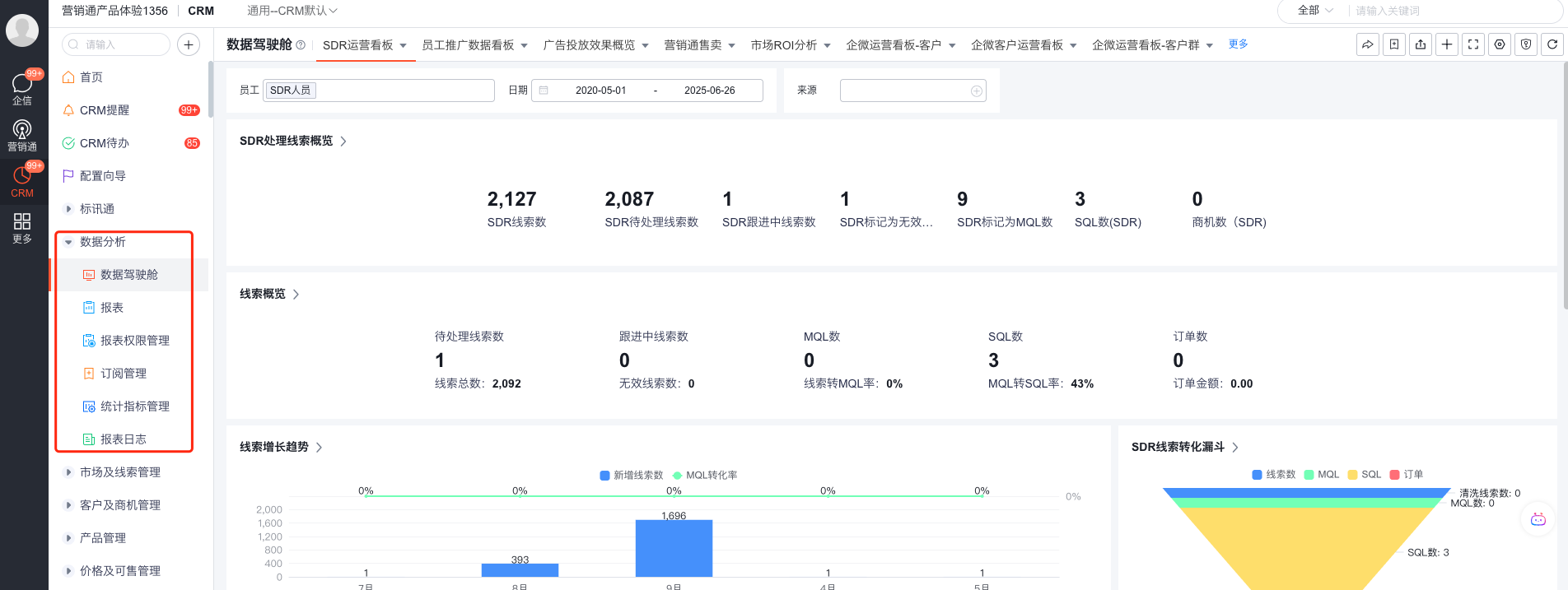This screenshot has height=590, width=1568.
Task: Click the bookmark add toolbar icon
Action: (x=1394, y=44)
